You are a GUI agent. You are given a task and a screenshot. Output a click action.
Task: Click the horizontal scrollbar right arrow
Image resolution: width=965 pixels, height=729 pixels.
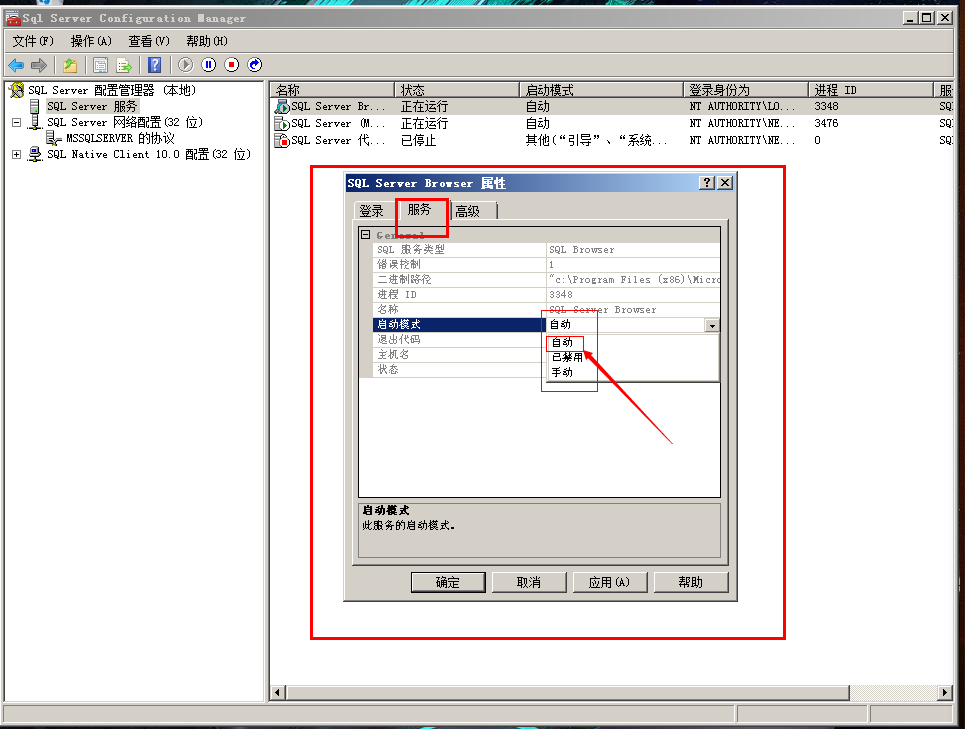(945, 693)
